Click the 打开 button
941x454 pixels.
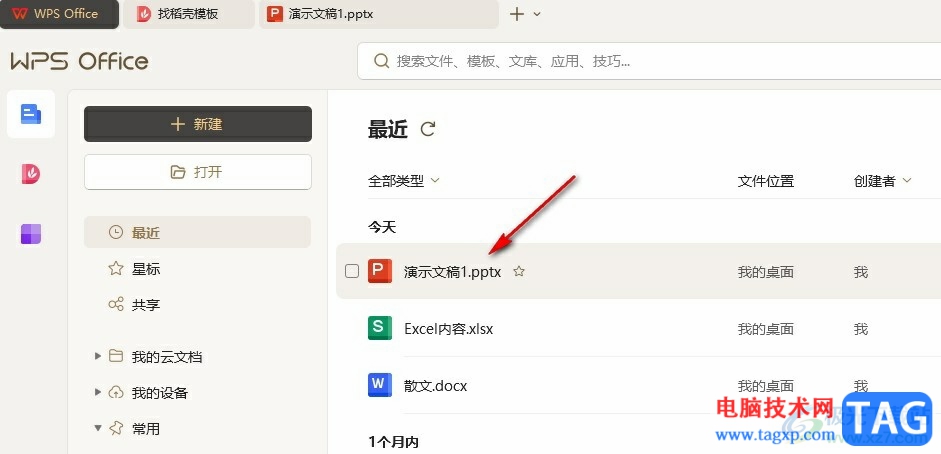(198, 172)
